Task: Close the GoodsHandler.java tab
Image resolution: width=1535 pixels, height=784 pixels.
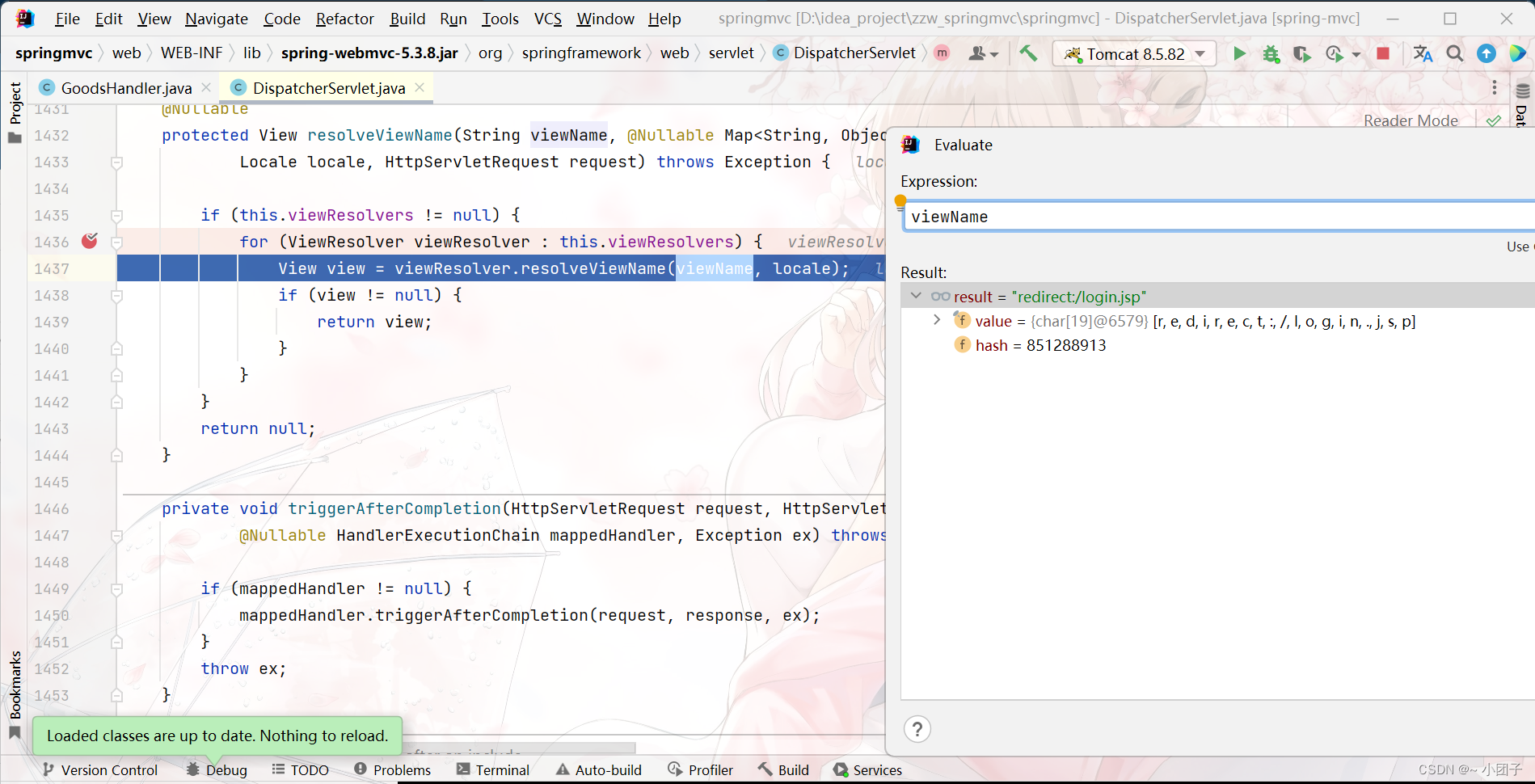Action: 206,87
